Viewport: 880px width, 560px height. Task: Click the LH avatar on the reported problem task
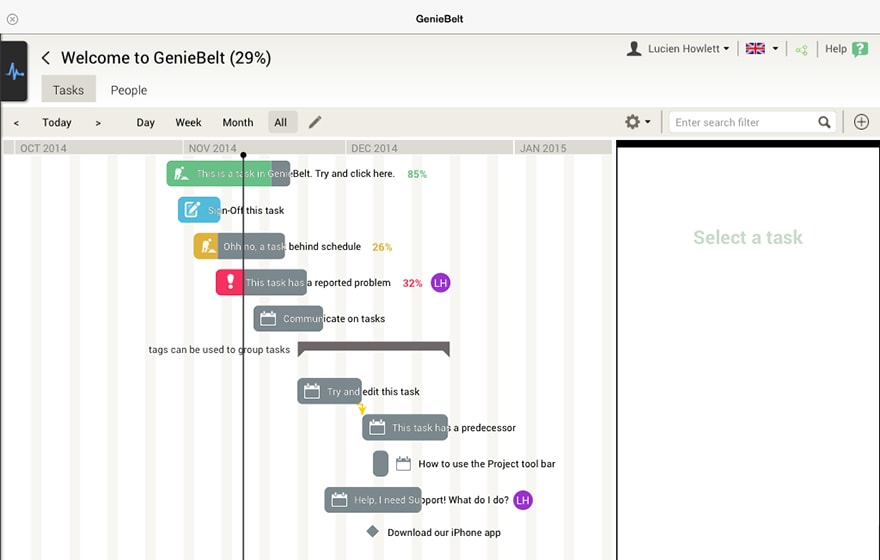pyautogui.click(x=441, y=283)
